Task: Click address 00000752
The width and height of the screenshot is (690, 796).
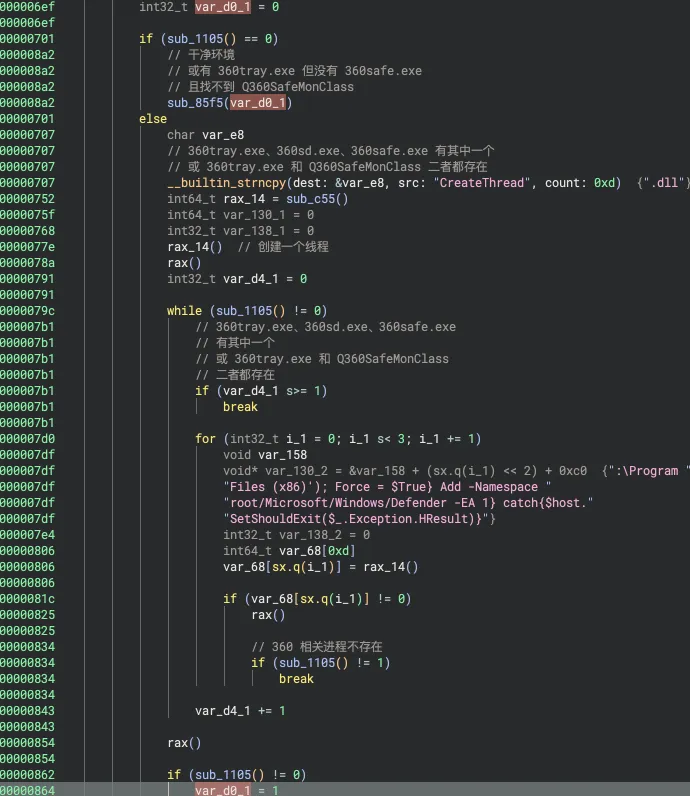Action: pos(27,198)
